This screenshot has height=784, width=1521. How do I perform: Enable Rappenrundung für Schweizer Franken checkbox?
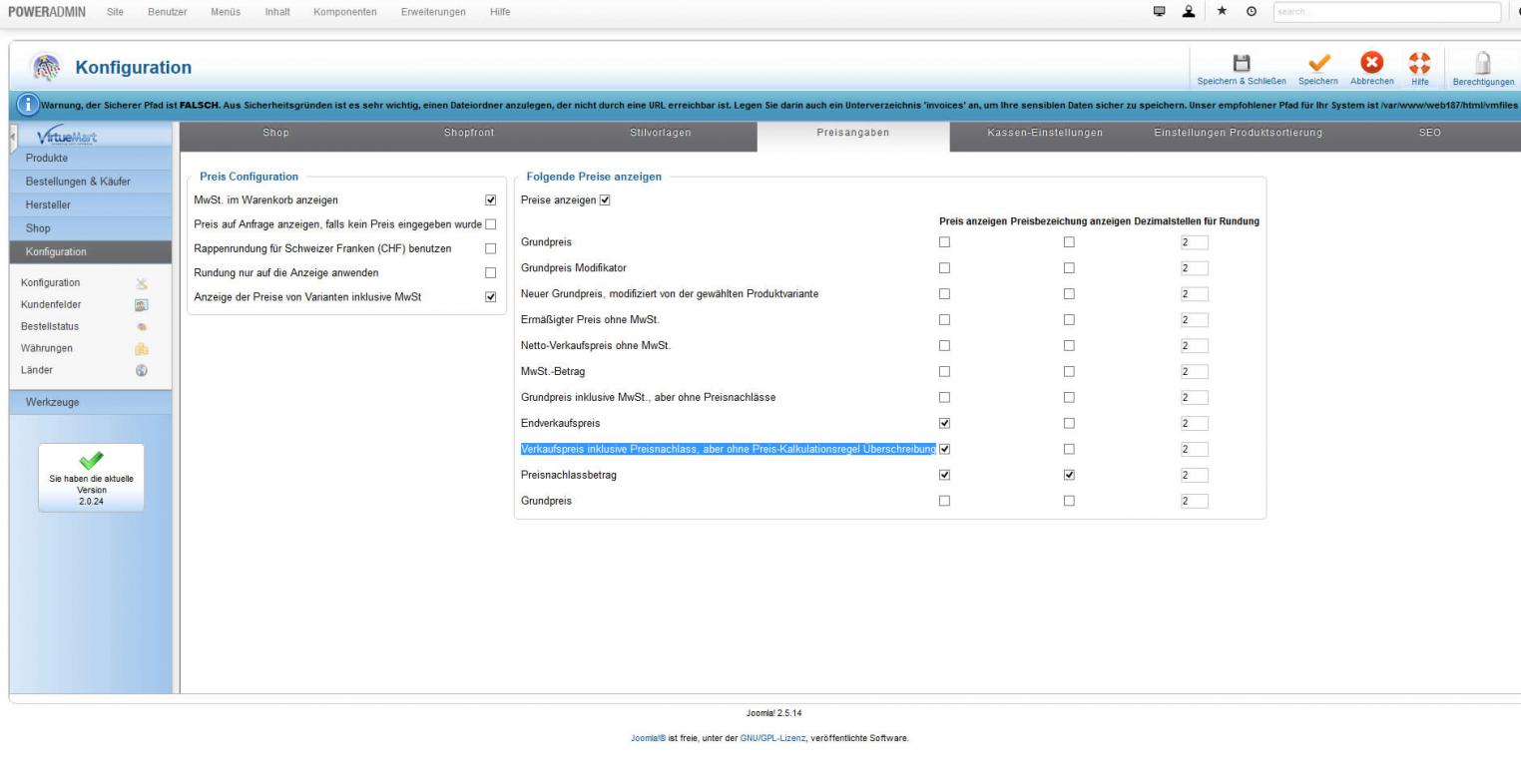[x=490, y=248]
